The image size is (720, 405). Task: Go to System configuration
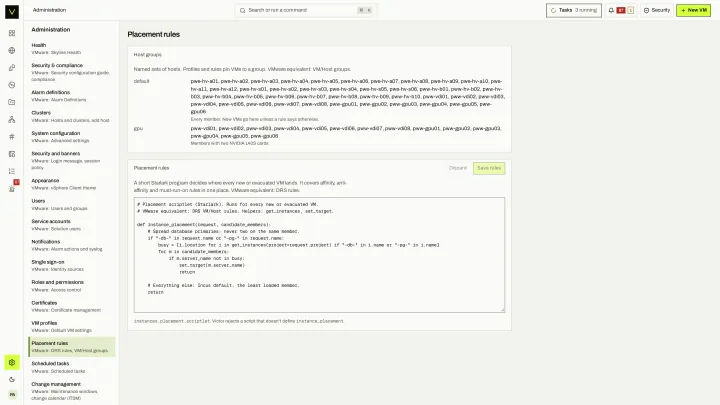click(x=71, y=136)
